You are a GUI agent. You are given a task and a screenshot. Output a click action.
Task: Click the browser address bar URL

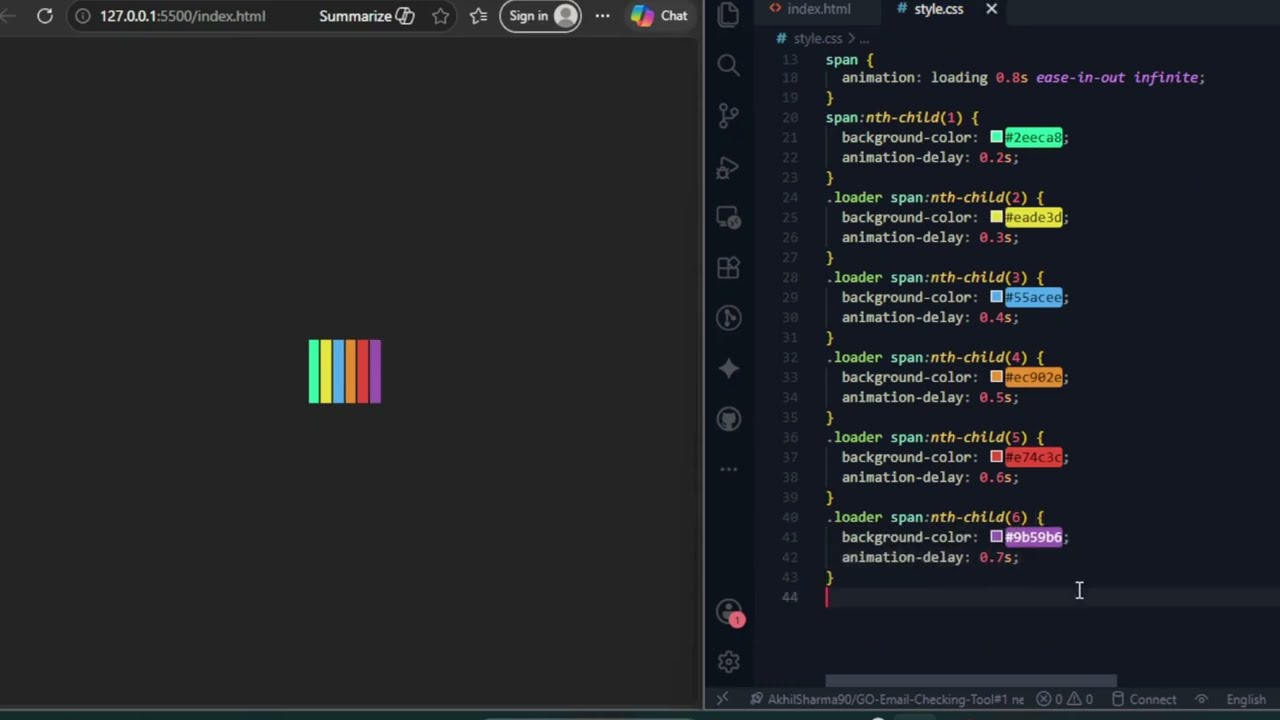(183, 16)
